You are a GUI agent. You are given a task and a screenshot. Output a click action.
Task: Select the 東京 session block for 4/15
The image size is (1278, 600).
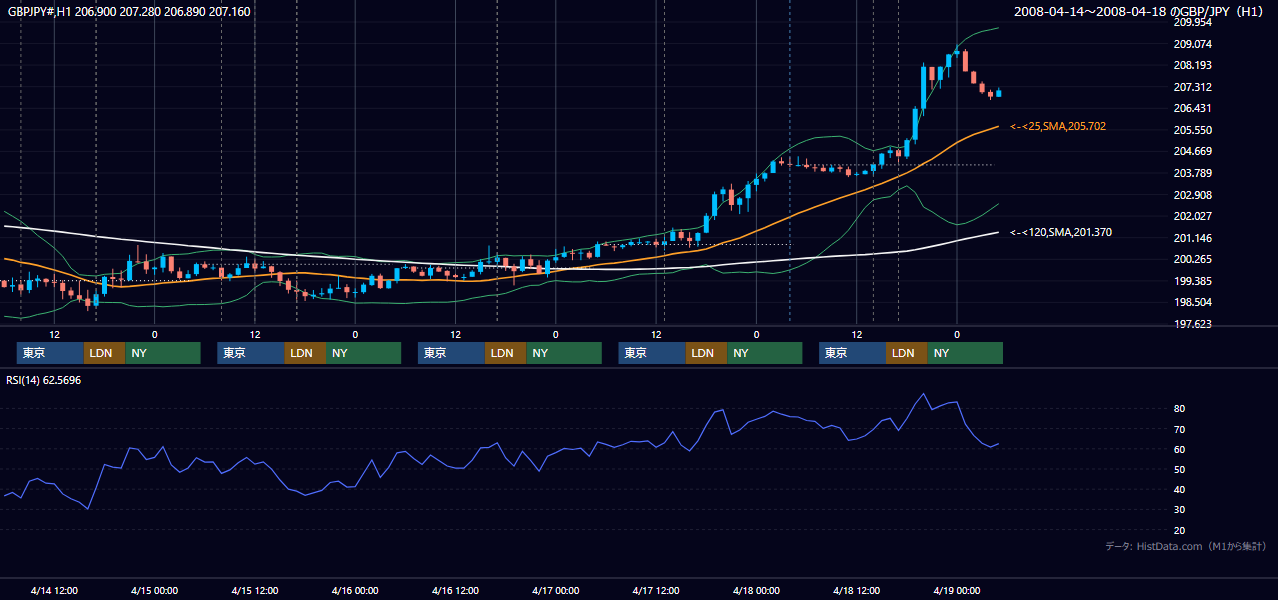coord(251,353)
